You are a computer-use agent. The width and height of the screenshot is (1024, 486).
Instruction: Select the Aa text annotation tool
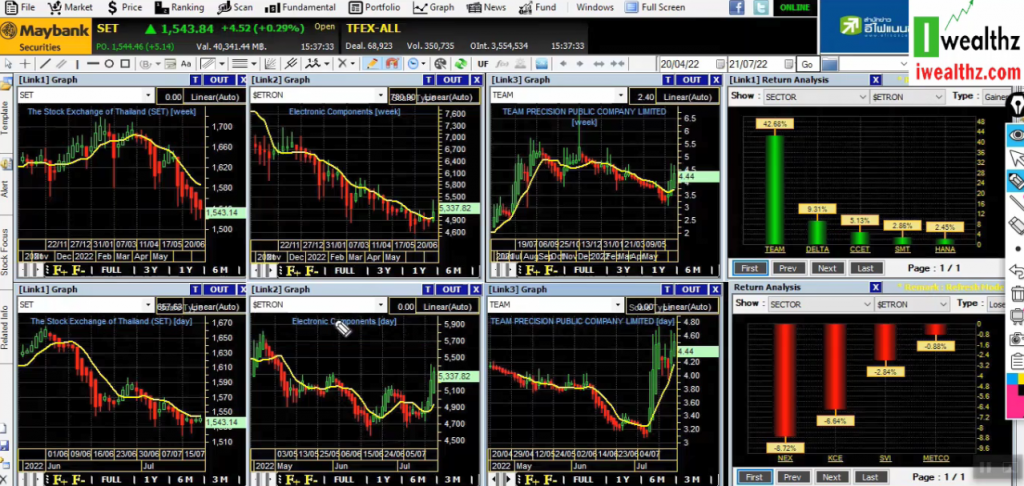click(x=186, y=63)
